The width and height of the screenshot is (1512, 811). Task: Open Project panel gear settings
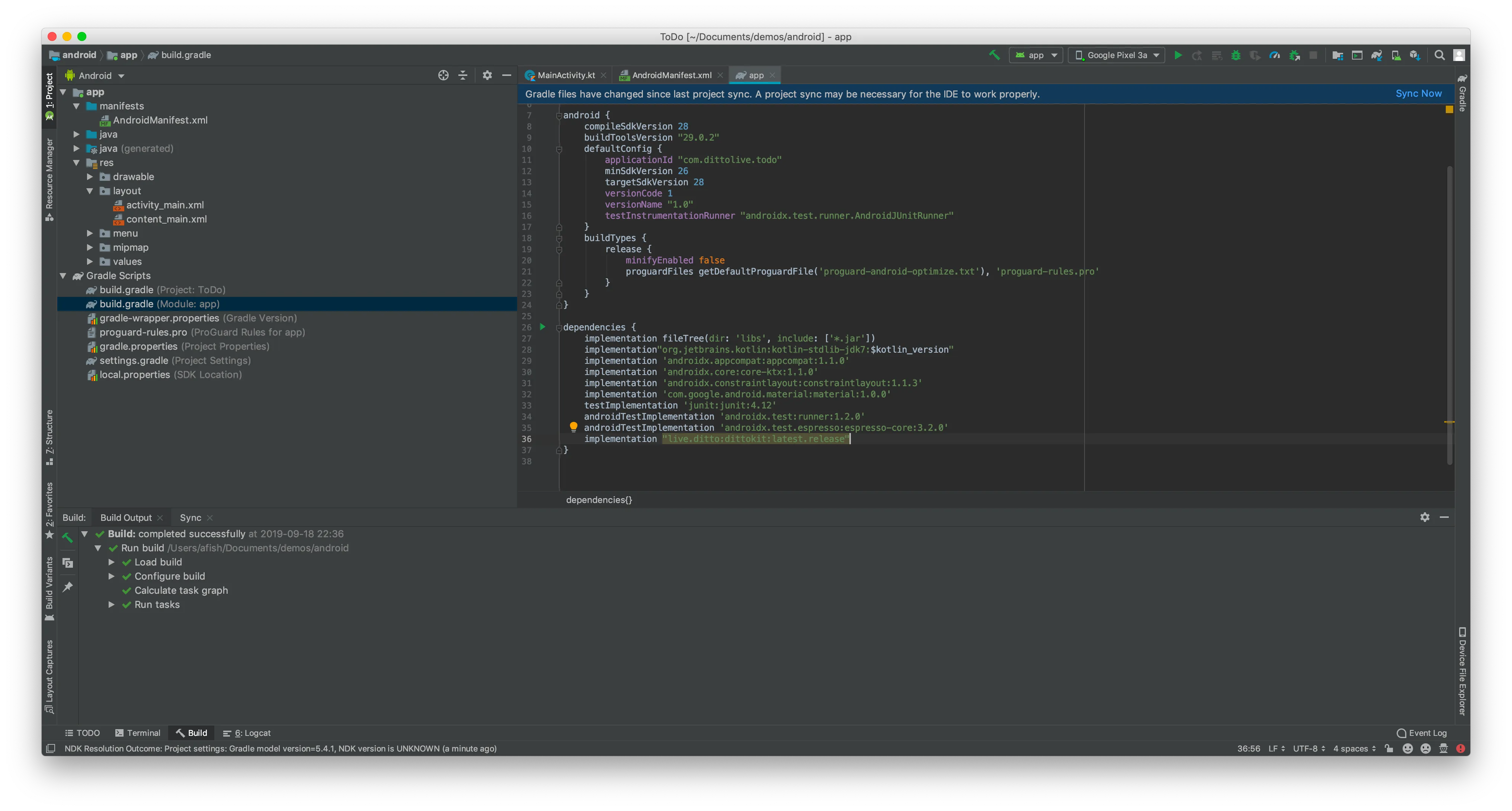pyautogui.click(x=487, y=75)
